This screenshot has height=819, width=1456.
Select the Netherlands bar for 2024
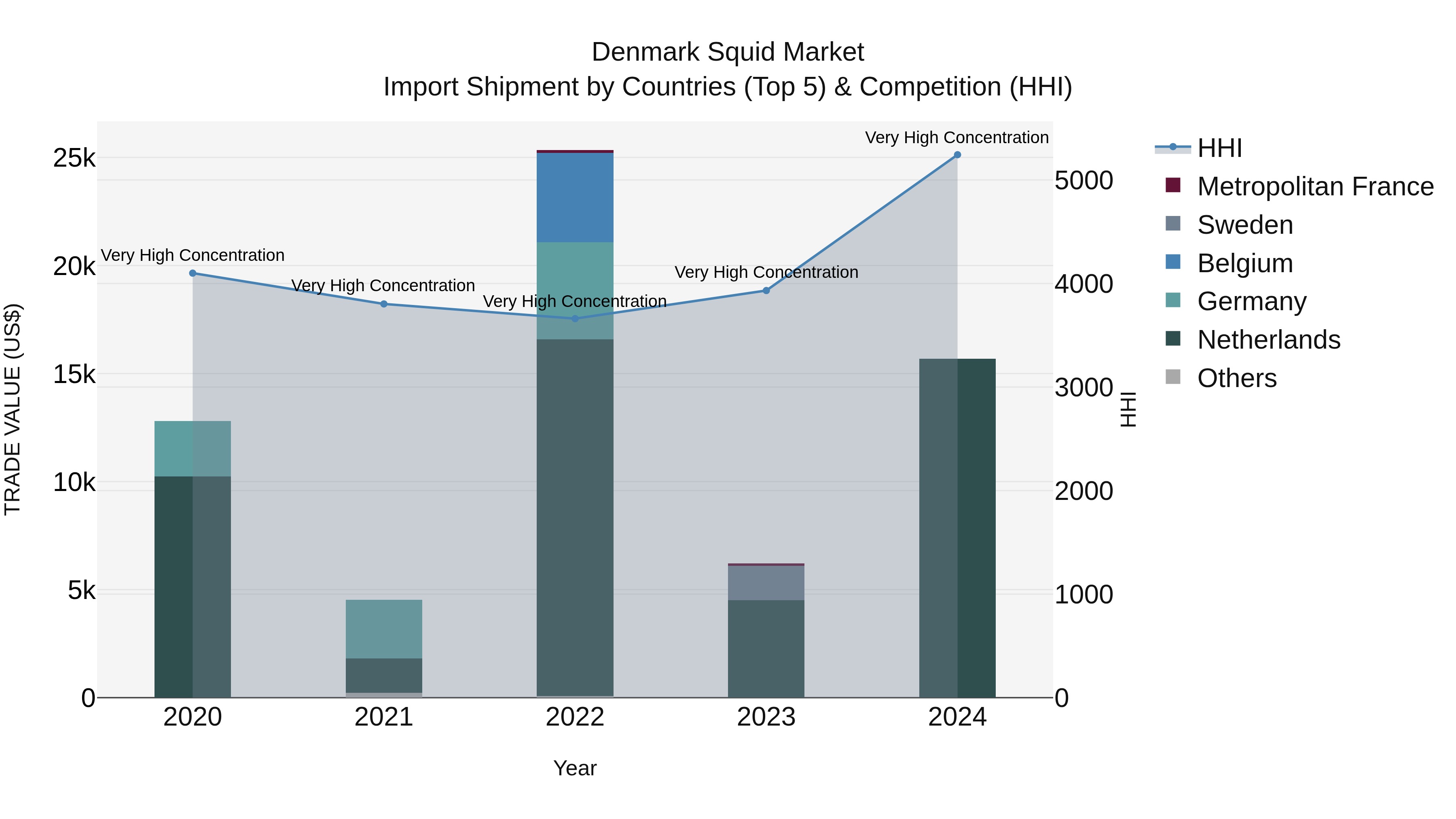coord(957,528)
